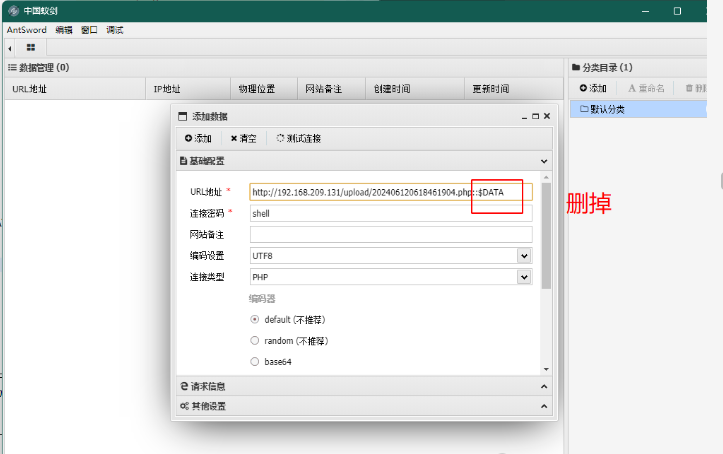Click 添加 in the category panel
This screenshot has height=454, width=723.
(593, 88)
